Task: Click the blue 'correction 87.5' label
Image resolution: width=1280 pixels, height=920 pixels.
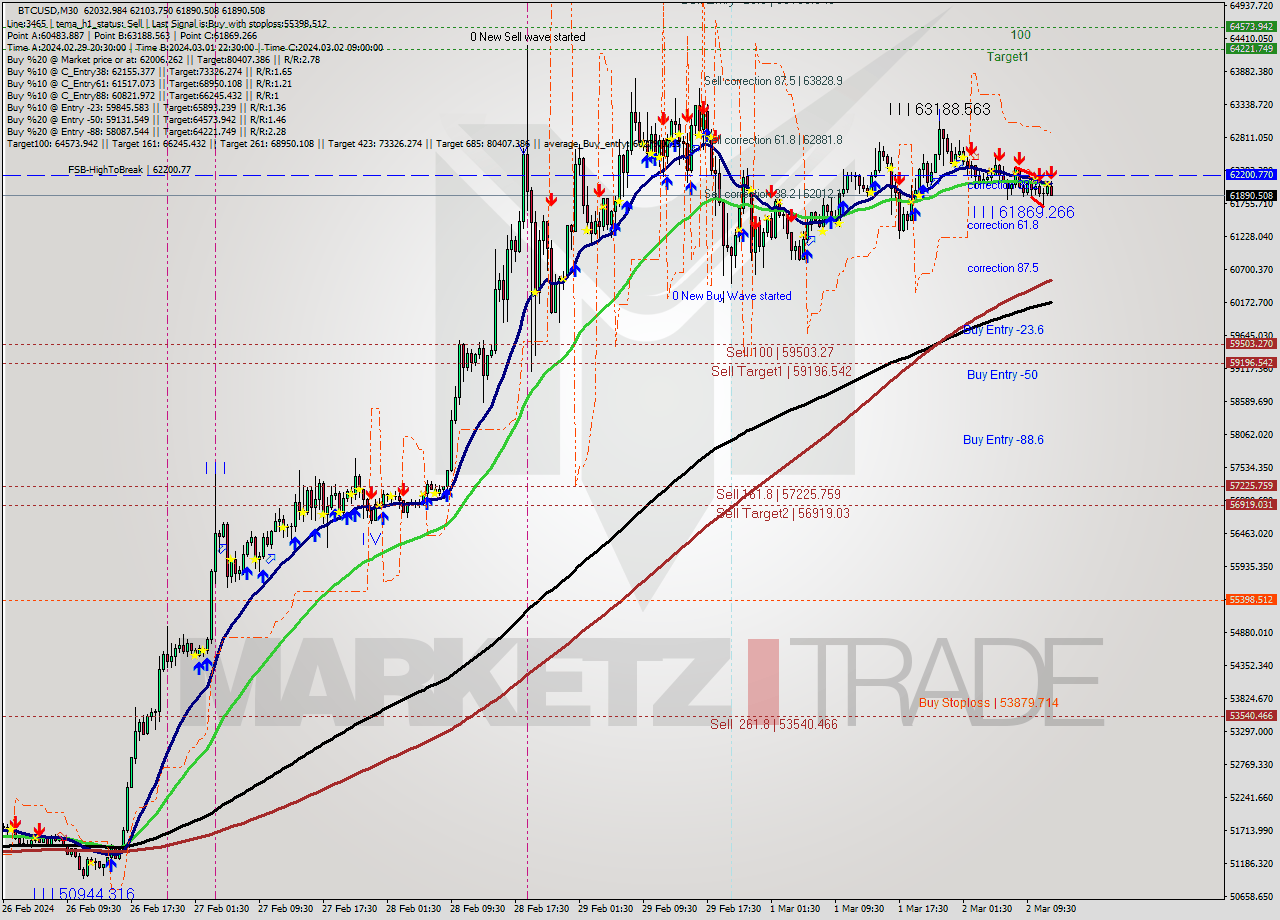Action: 1003,268
